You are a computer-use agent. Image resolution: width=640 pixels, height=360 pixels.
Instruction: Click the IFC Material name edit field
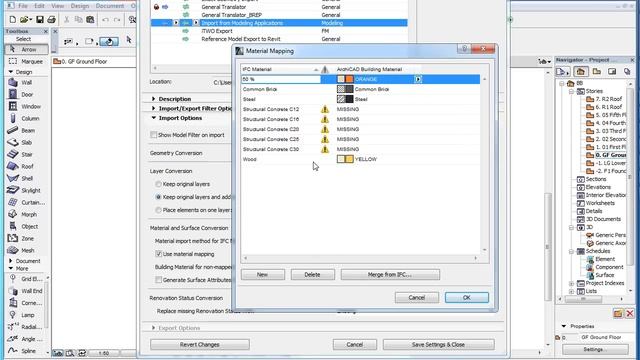[x=281, y=79]
